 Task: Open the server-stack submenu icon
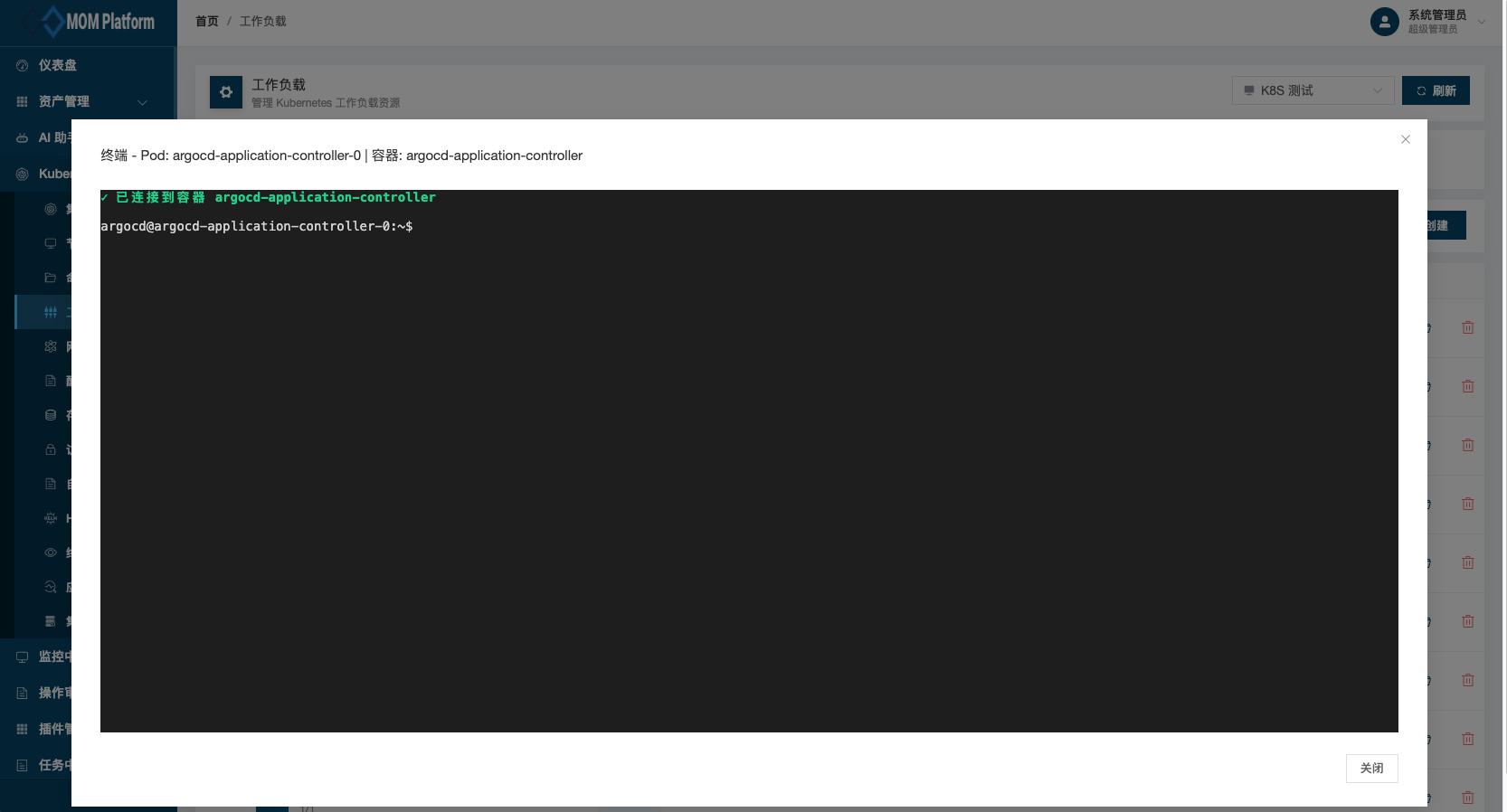pos(51,621)
